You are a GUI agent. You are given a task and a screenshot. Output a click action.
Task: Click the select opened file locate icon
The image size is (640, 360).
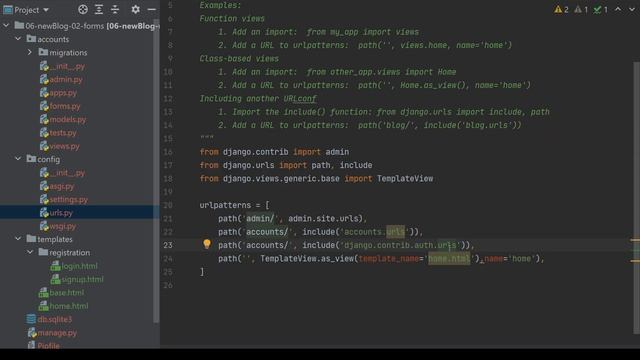[83, 9]
